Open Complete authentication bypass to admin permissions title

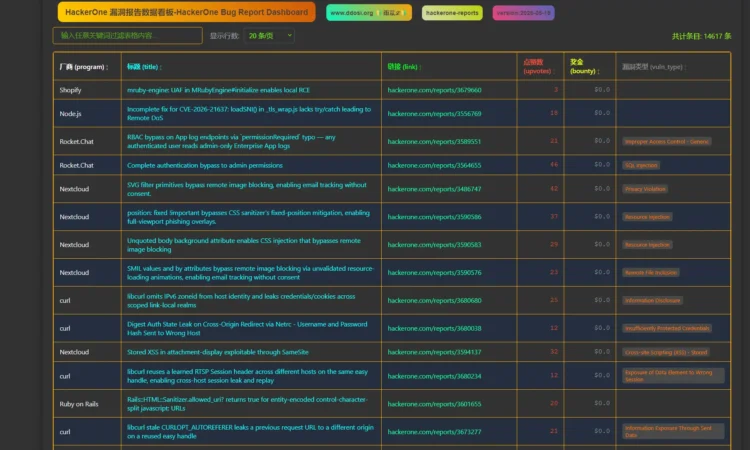point(205,165)
